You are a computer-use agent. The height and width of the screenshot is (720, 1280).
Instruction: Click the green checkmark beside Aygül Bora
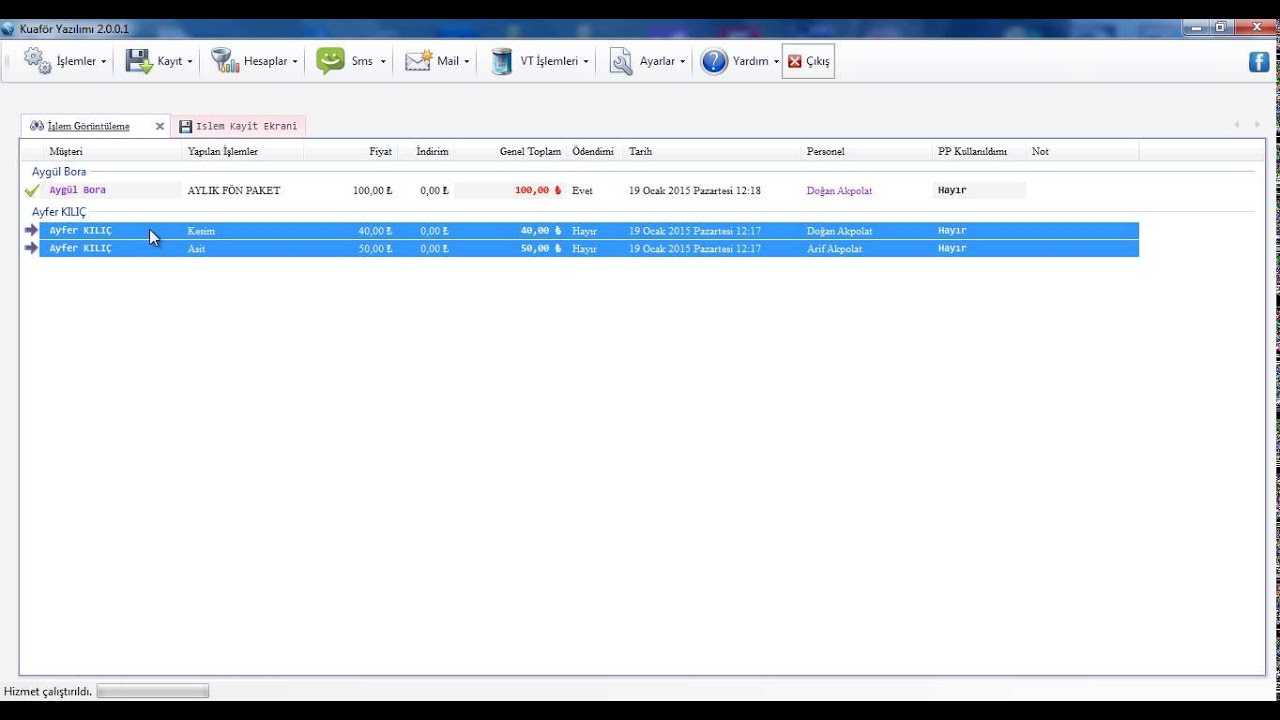point(32,190)
